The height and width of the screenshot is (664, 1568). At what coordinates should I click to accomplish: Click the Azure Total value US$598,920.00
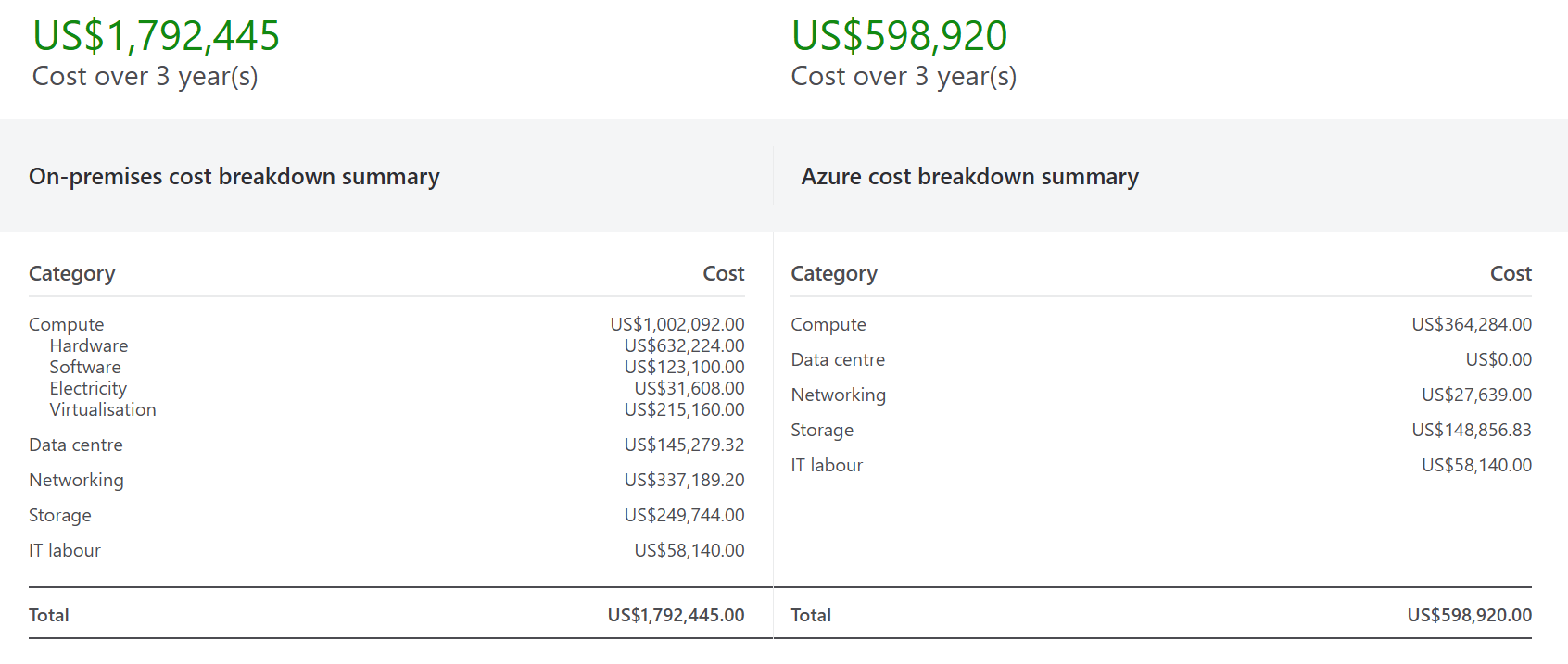click(x=1469, y=615)
